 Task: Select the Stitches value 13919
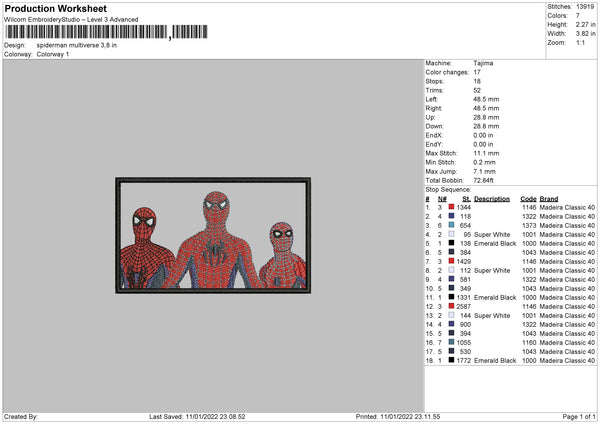585,7
